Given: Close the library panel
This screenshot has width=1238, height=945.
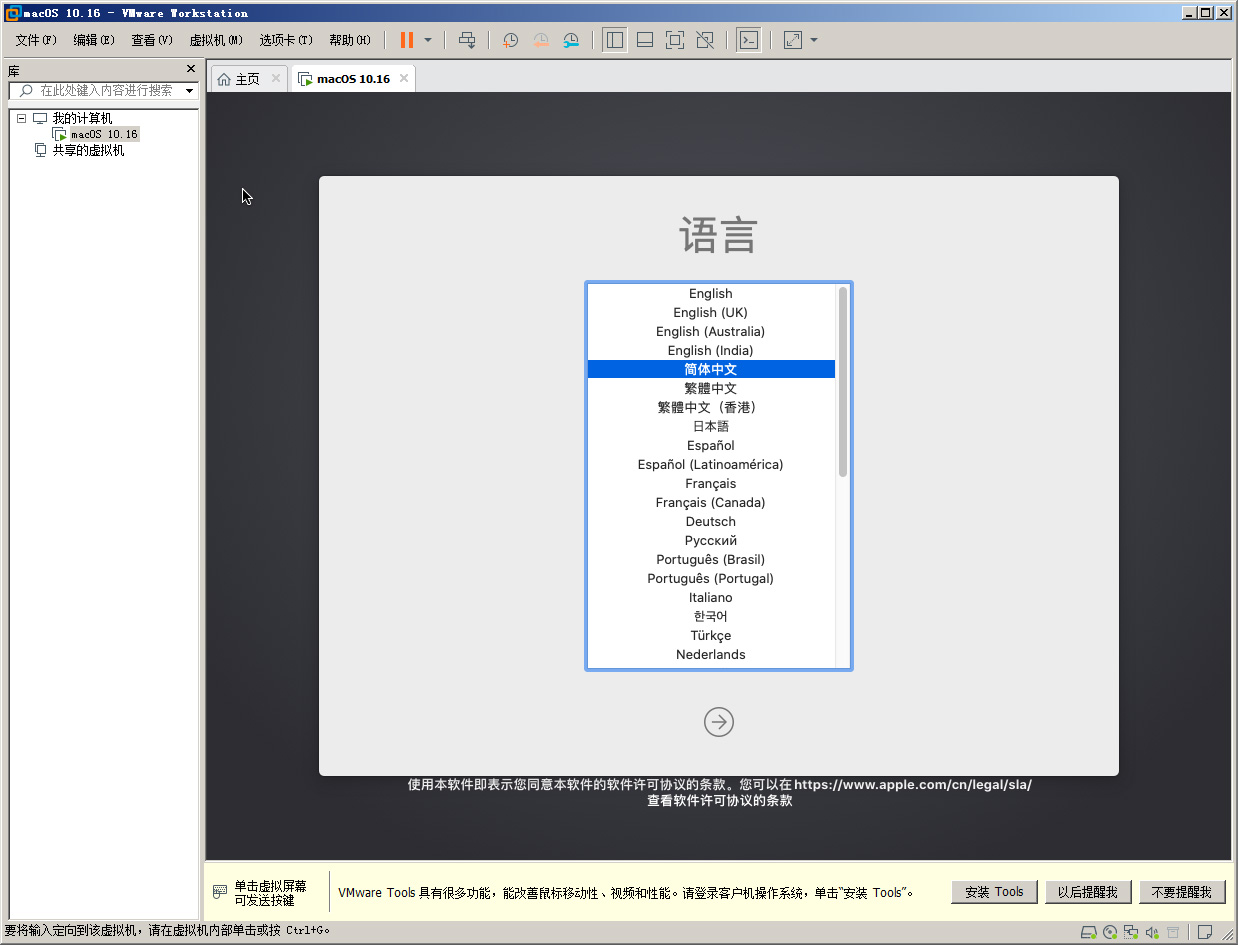Looking at the screenshot, I should click(191, 69).
